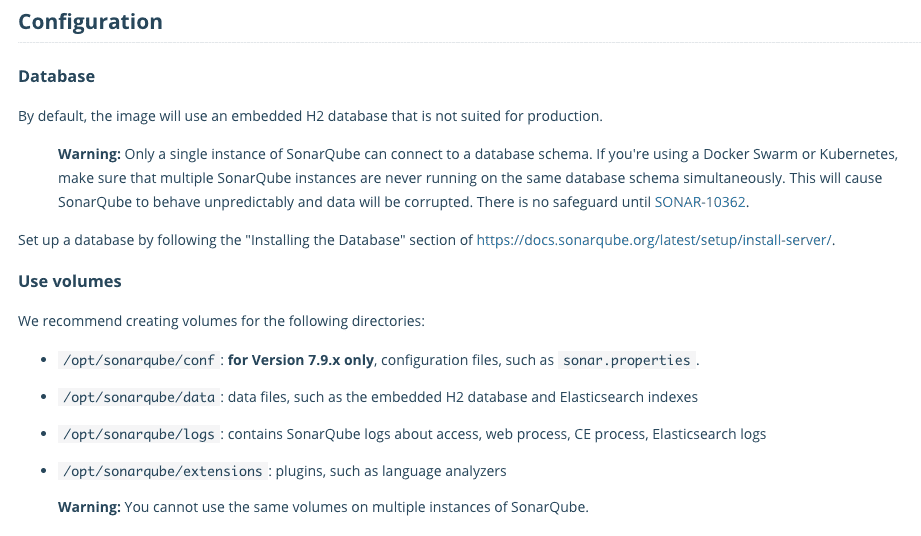
Task: Click the Database section heading
Action: click(x=57, y=76)
